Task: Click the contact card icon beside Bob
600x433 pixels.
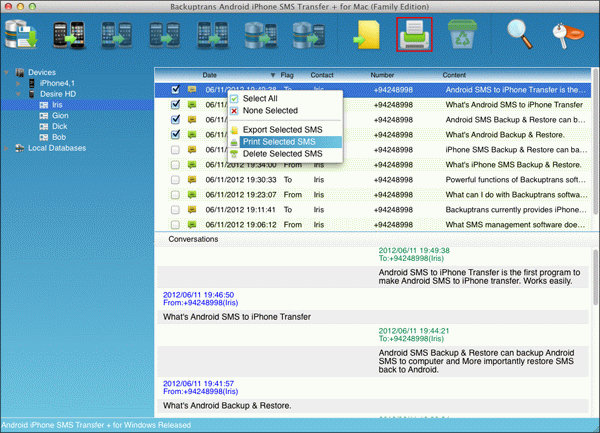Action: (44, 137)
